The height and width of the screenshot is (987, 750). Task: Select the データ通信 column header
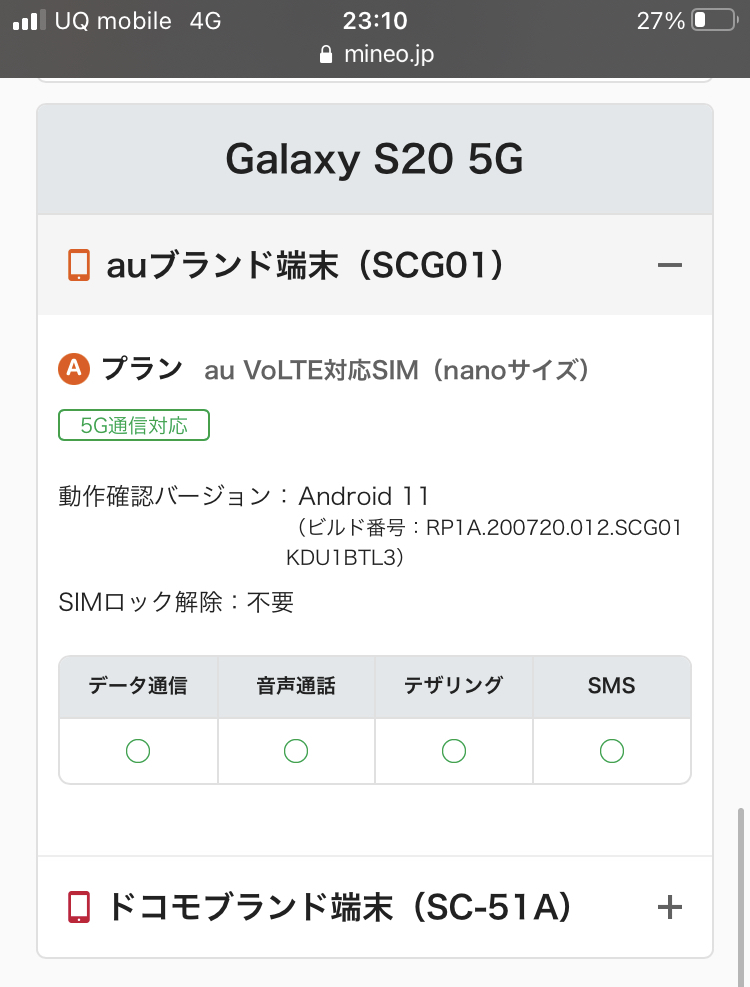(x=138, y=686)
